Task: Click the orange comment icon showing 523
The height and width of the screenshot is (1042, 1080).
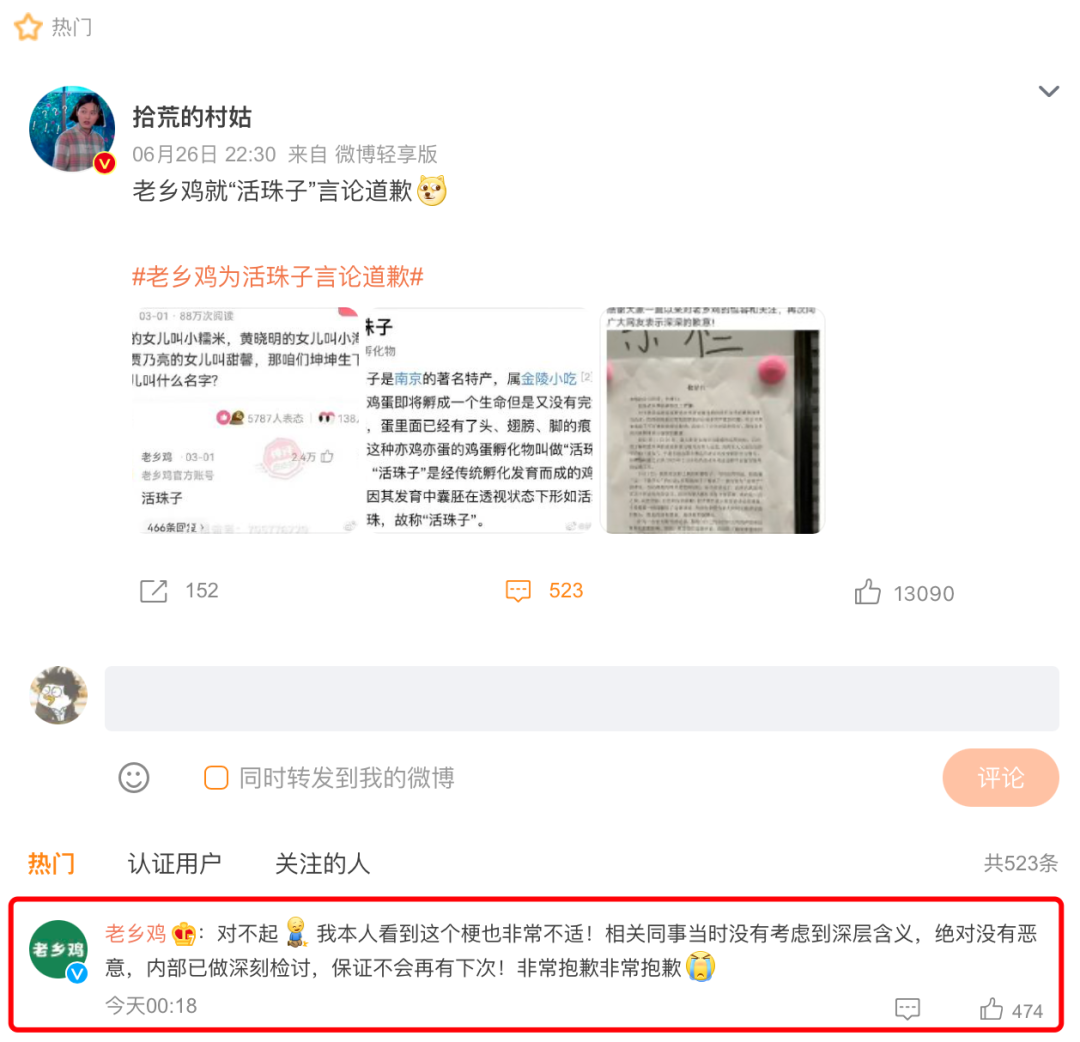Action: point(518,591)
